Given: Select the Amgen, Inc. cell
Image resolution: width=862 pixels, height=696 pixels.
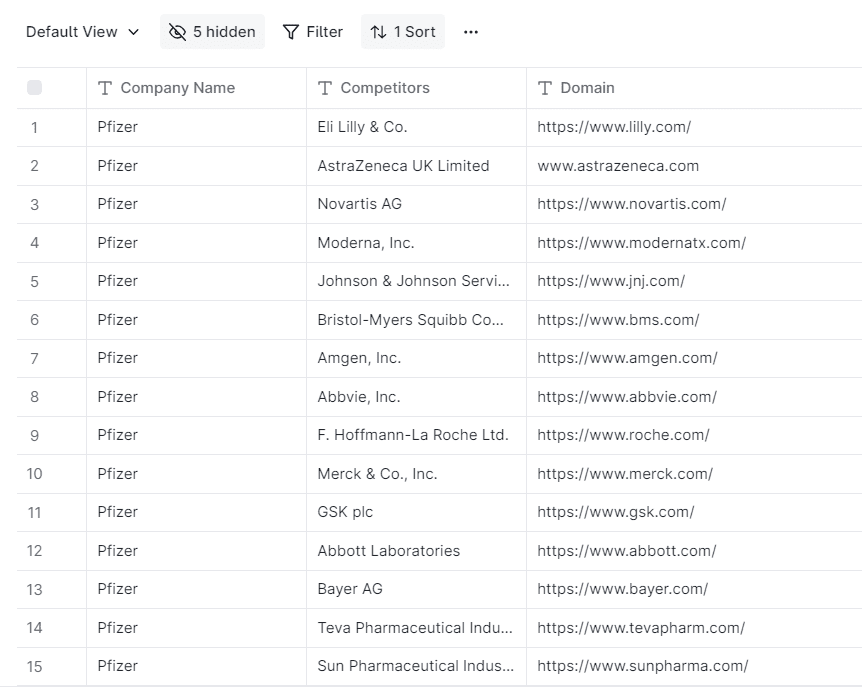Looking at the screenshot, I should (x=416, y=358).
